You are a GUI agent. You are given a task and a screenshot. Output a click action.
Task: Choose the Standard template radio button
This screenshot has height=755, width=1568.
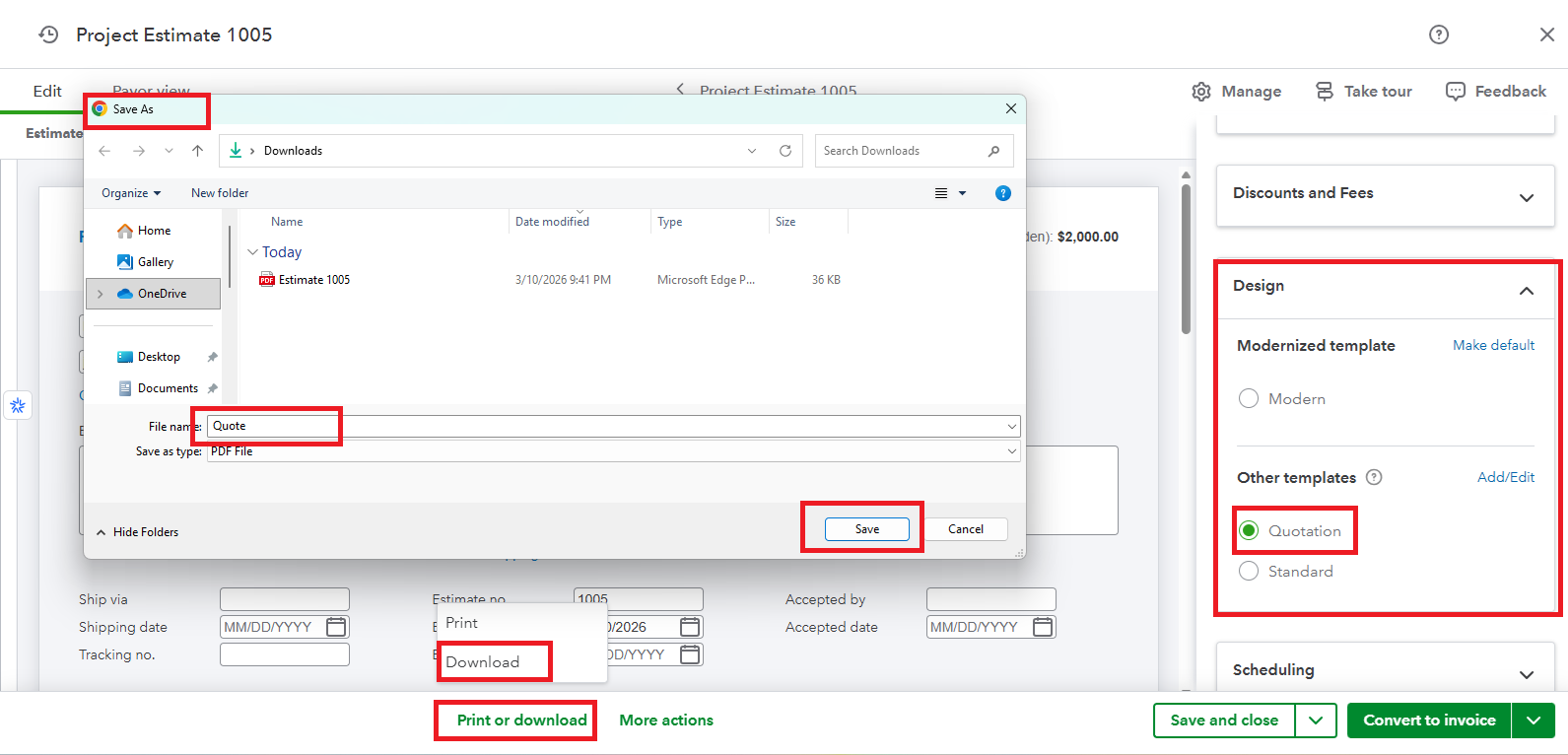point(1249,571)
